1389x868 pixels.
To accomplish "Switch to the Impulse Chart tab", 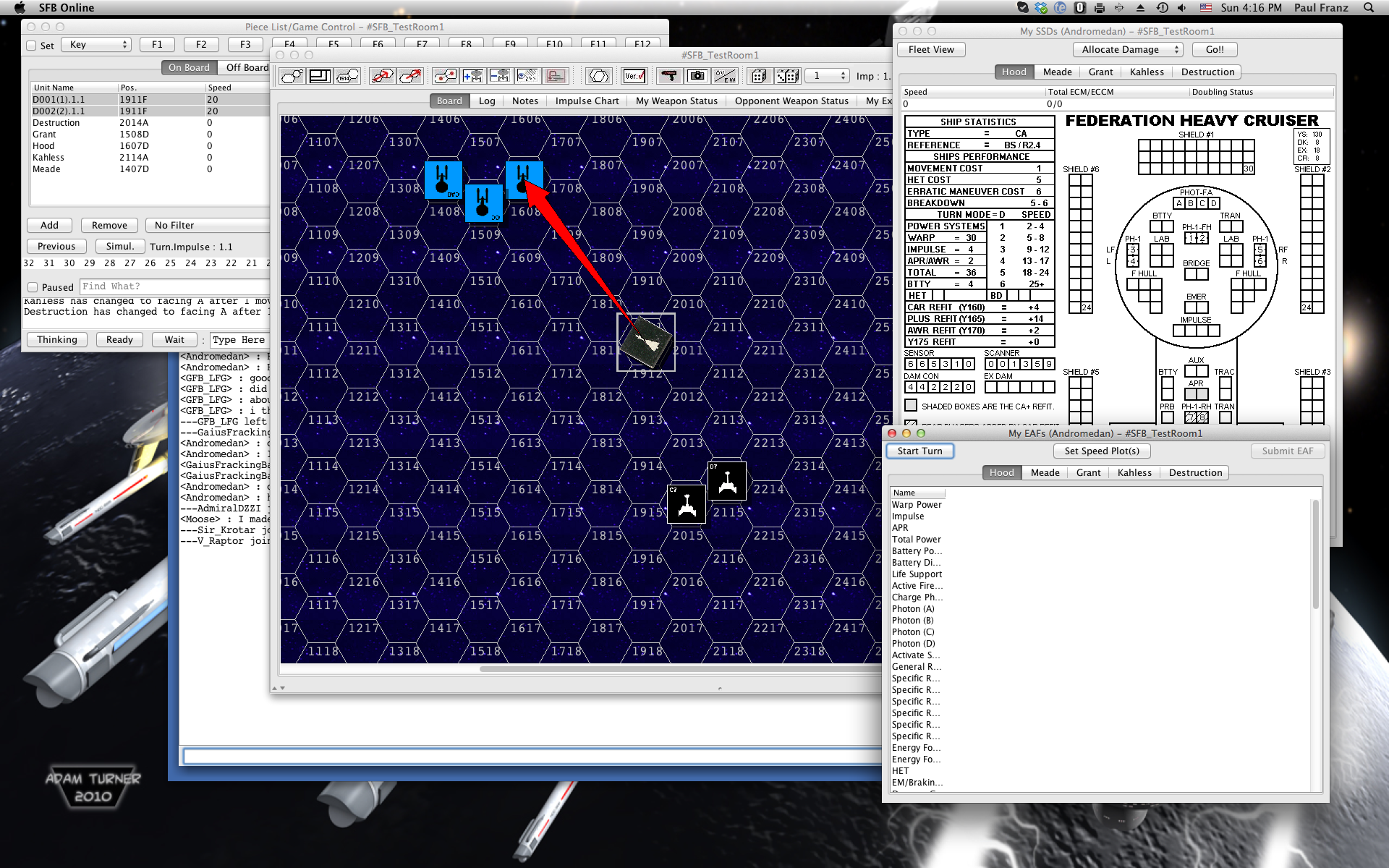I will tap(587, 101).
